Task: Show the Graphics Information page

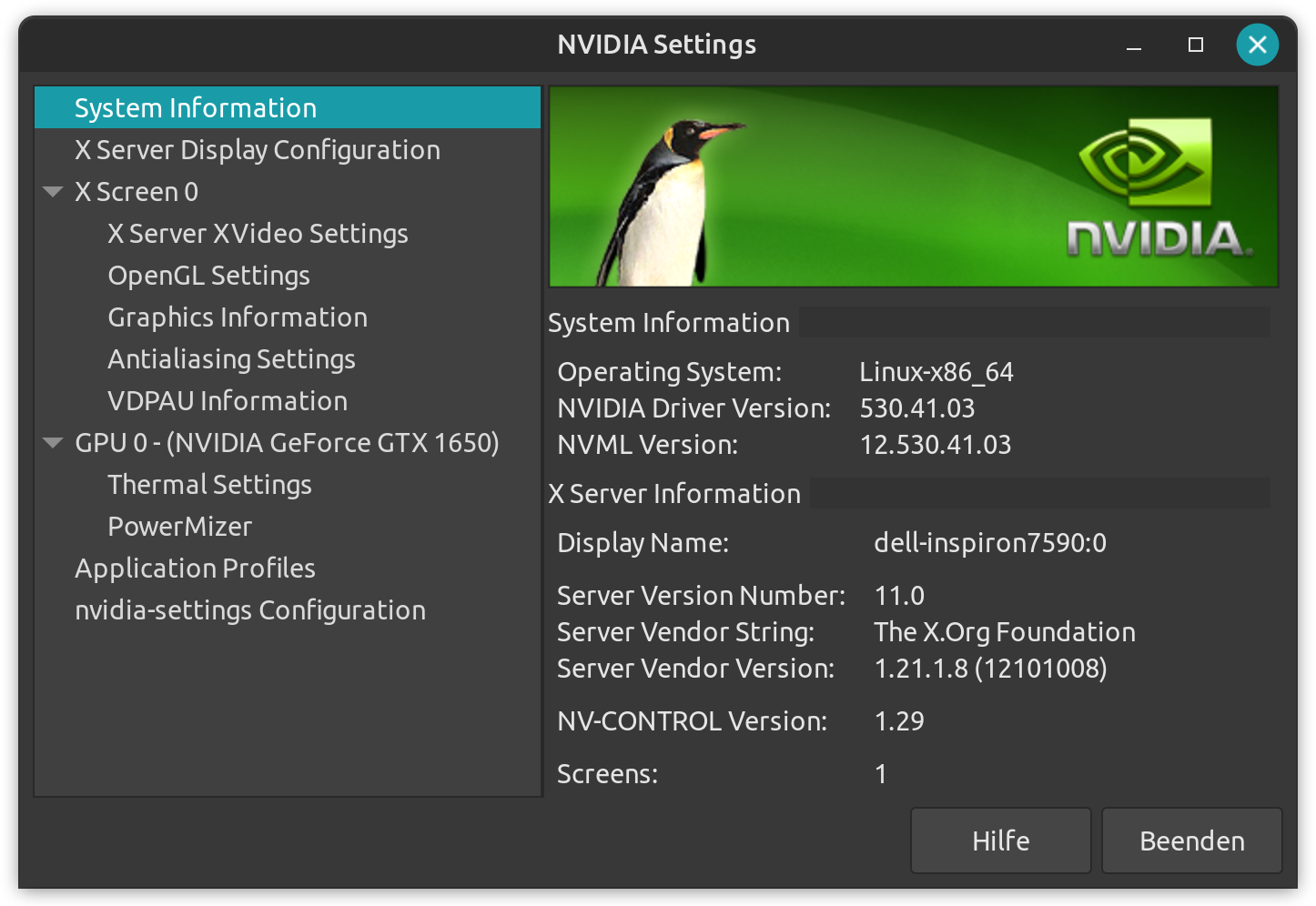Action: coord(238,317)
